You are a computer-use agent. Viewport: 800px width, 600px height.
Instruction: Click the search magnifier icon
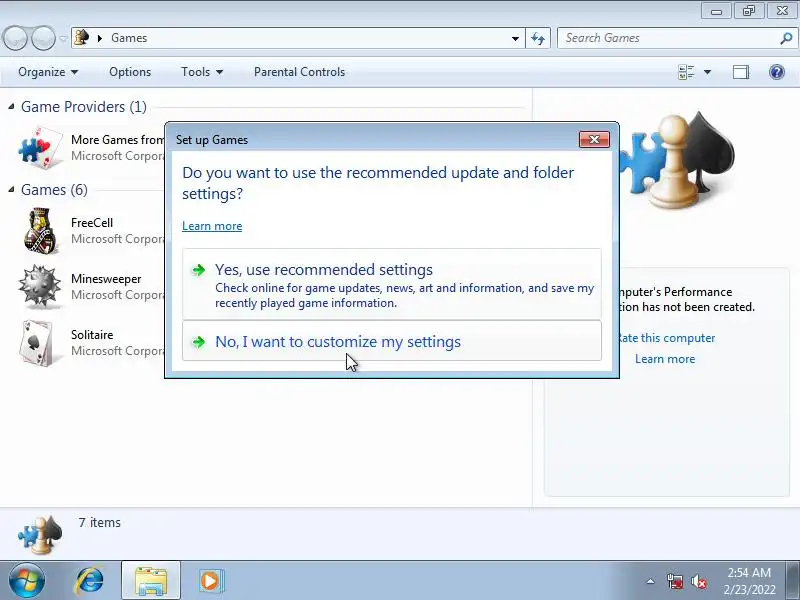click(786, 38)
